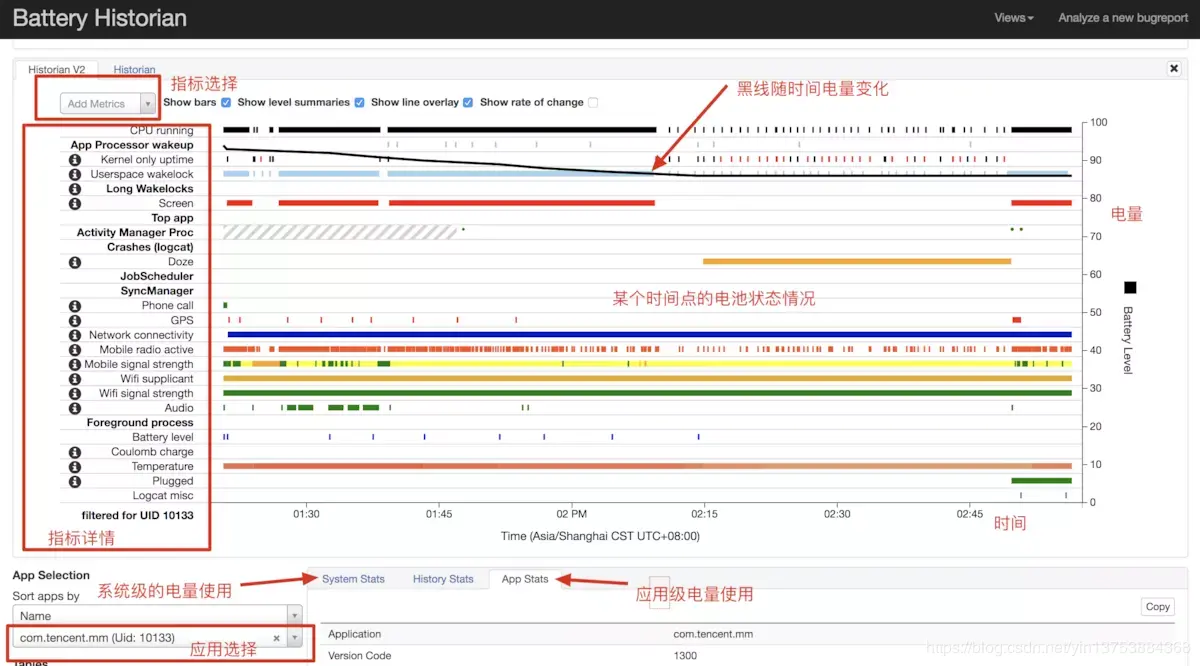Click info icon beside Network connectivity
The width and height of the screenshot is (1200, 666).
(74, 335)
